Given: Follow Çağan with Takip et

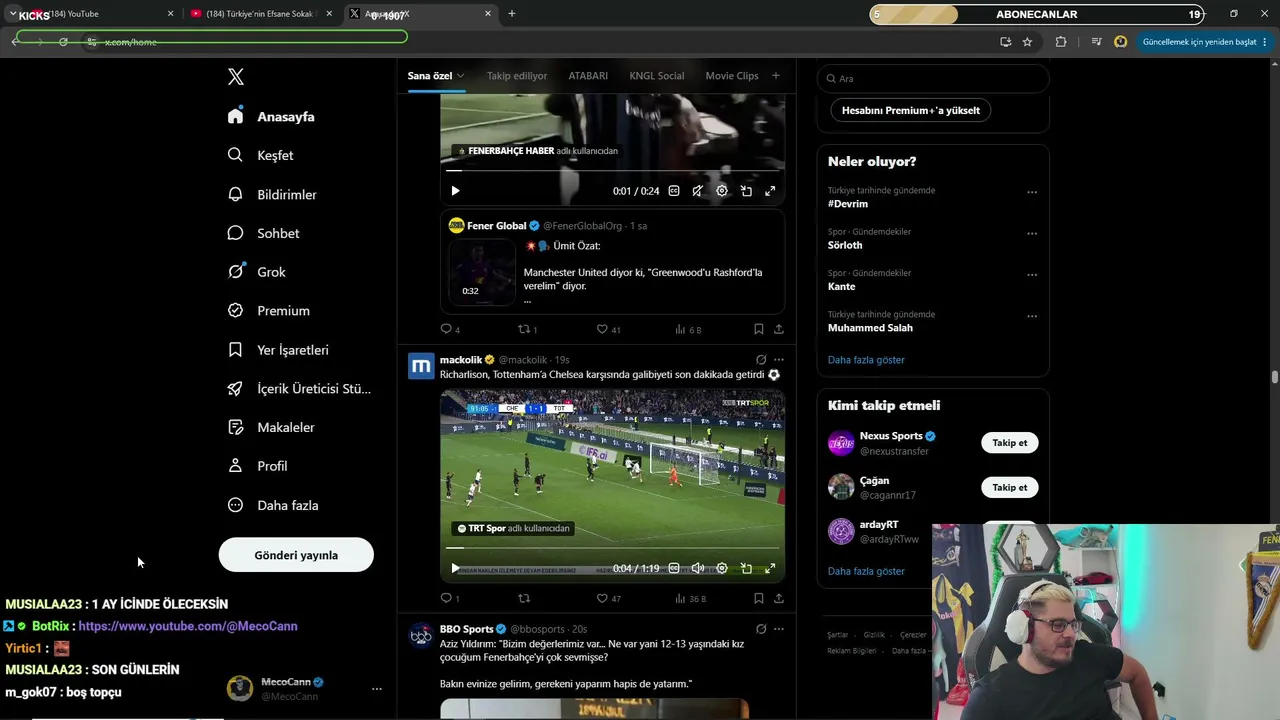Looking at the screenshot, I should [x=1010, y=487].
